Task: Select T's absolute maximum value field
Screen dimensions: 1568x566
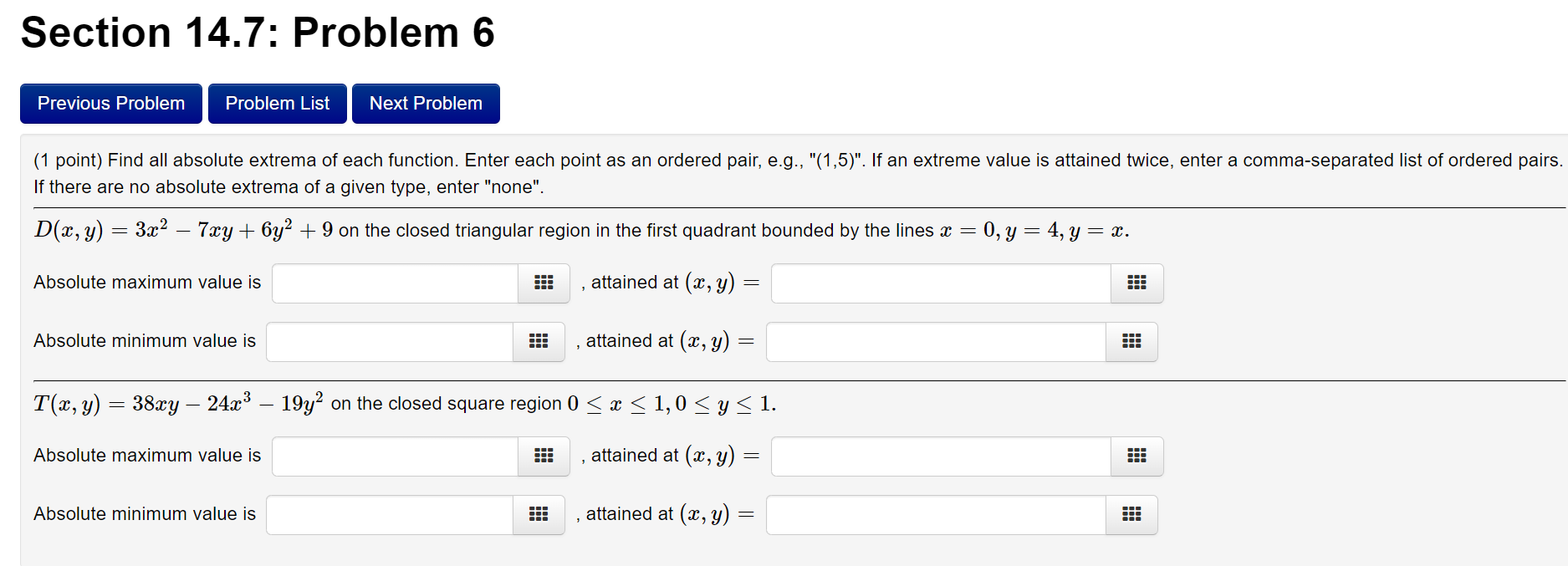Action: tap(393, 456)
